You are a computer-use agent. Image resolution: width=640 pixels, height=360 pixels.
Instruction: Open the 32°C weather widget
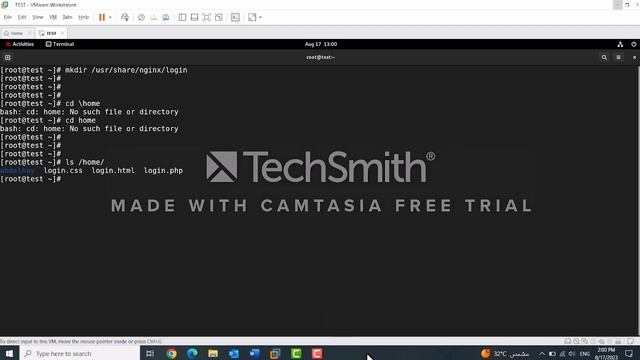(505, 353)
